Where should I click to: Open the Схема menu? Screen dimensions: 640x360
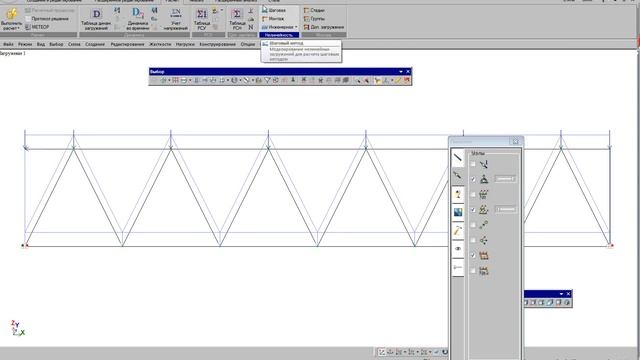click(x=74, y=44)
